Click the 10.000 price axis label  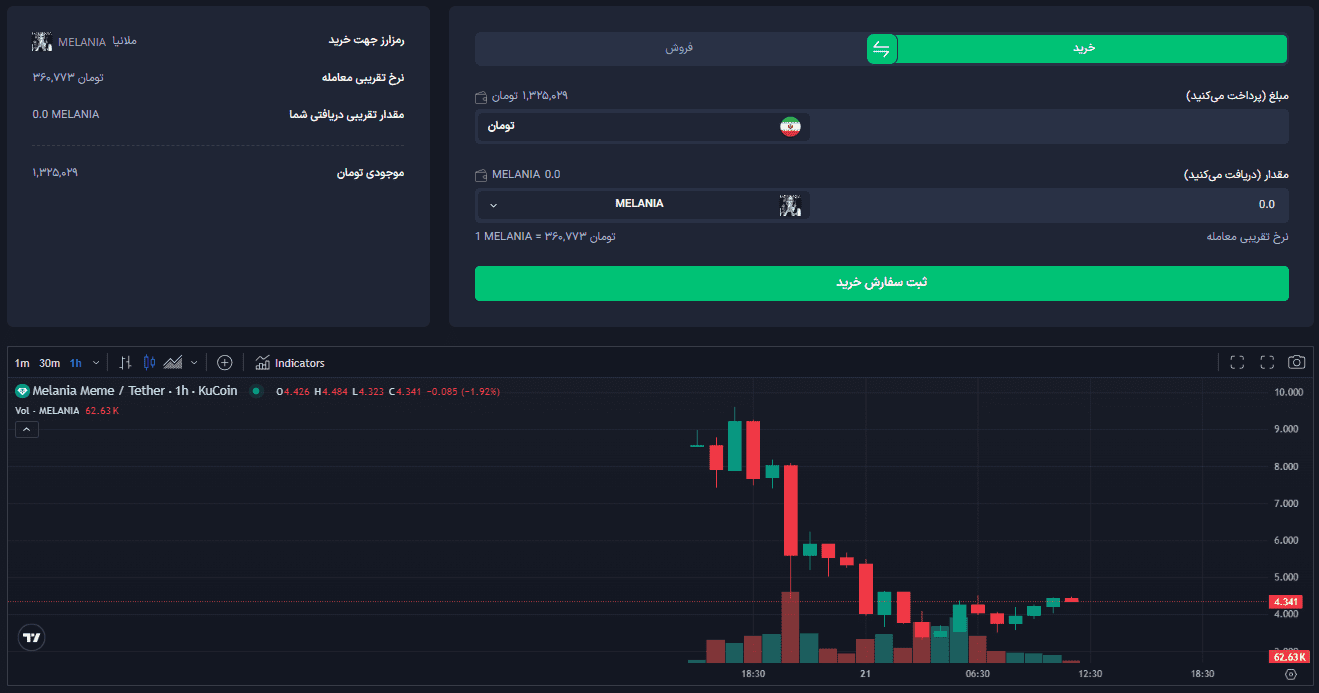pyautogui.click(x=1288, y=392)
